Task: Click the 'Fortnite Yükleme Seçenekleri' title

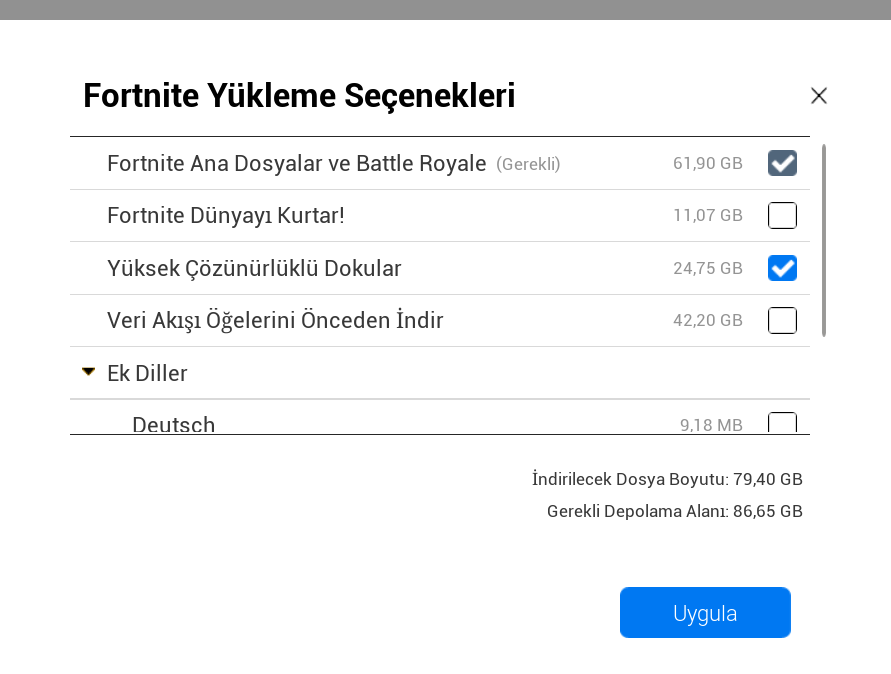Action: [299, 95]
